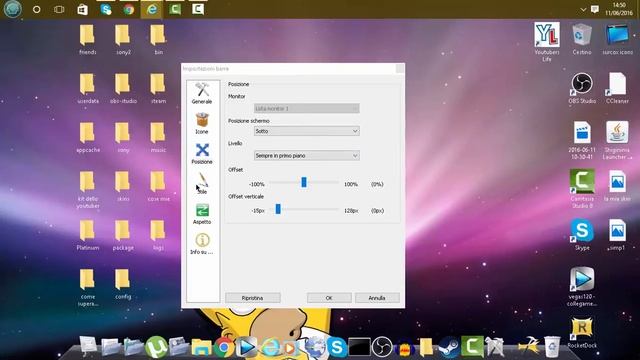This screenshot has height=360, width=640.
Task: Open the Info su section
Action: click(202, 244)
